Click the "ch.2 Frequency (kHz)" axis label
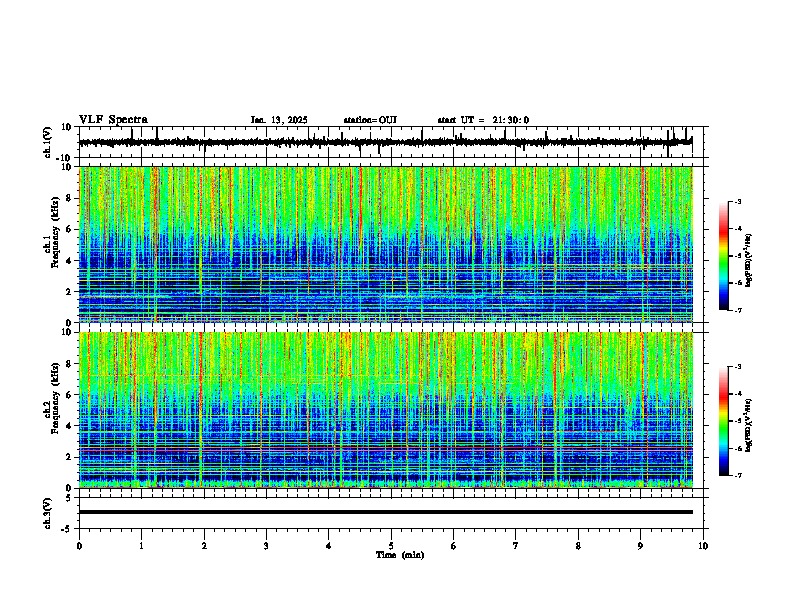The height and width of the screenshot is (612, 792). 51,397
